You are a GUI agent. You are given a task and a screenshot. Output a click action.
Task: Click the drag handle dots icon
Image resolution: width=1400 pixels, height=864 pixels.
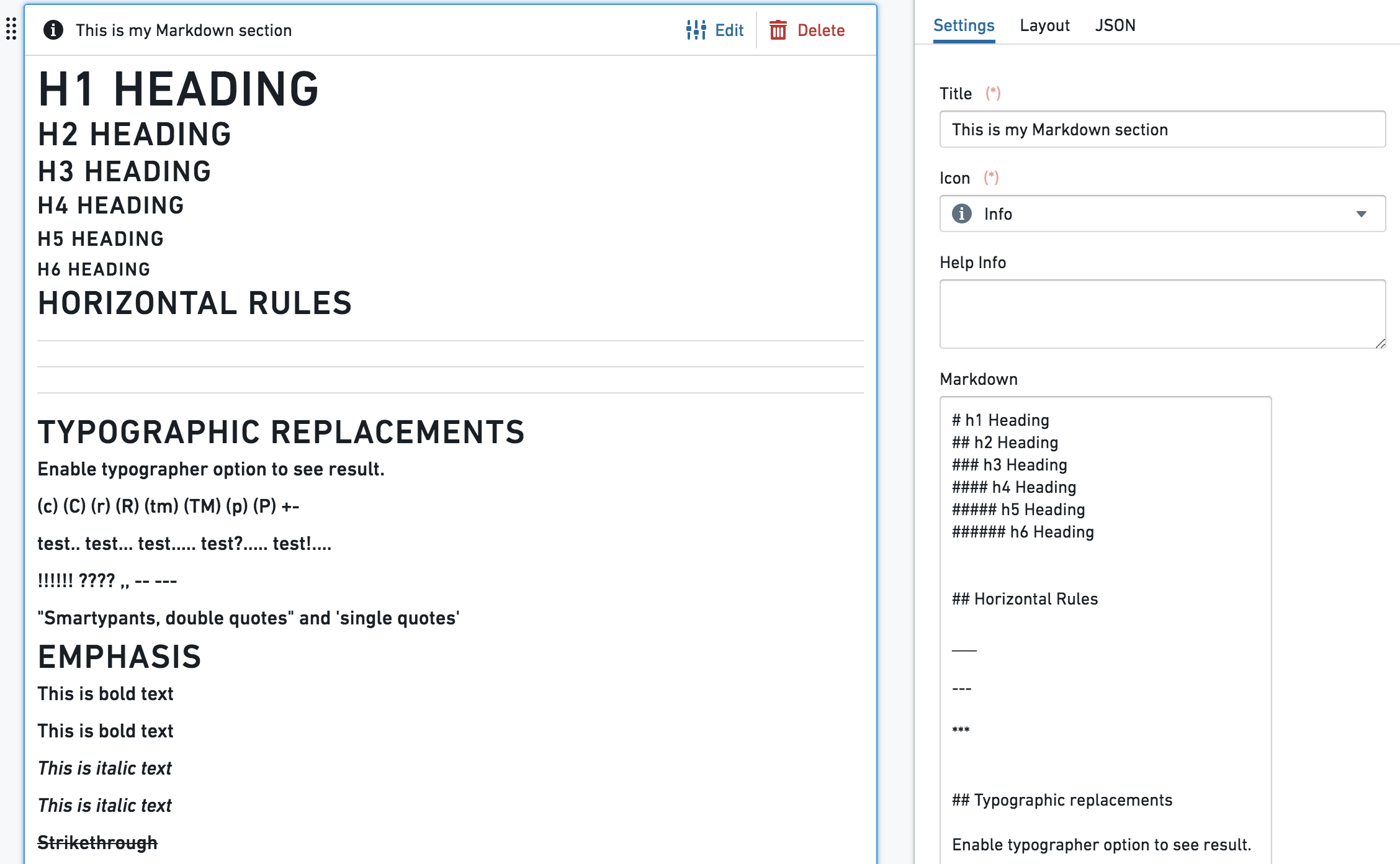(x=11, y=29)
